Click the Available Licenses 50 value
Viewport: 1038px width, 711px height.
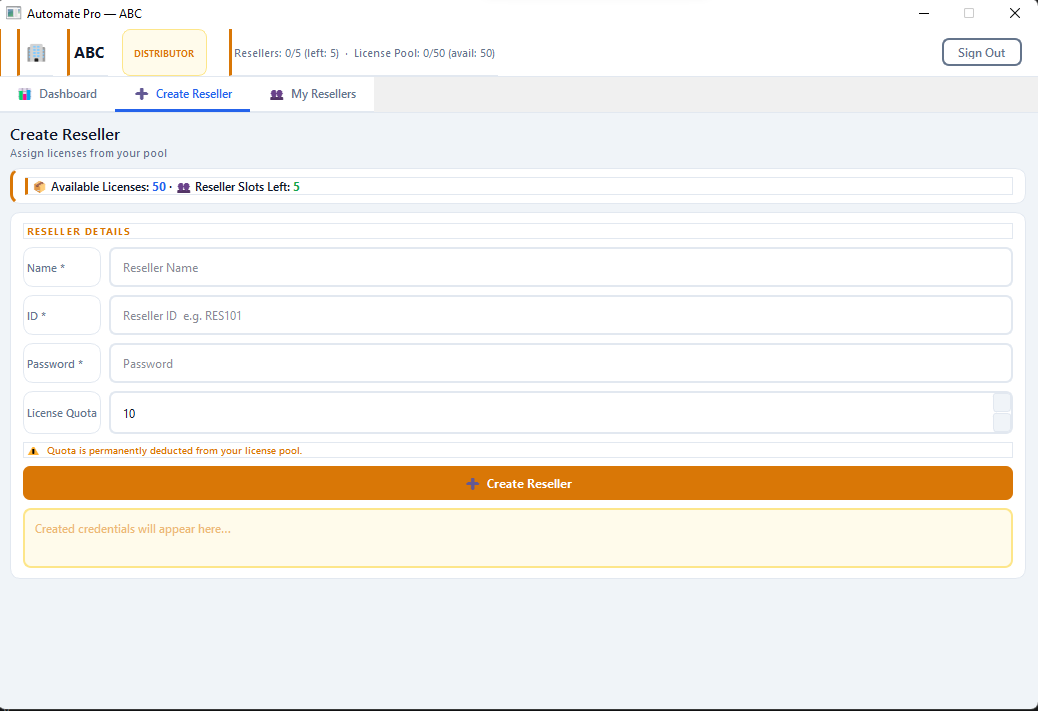pyautogui.click(x=159, y=187)
